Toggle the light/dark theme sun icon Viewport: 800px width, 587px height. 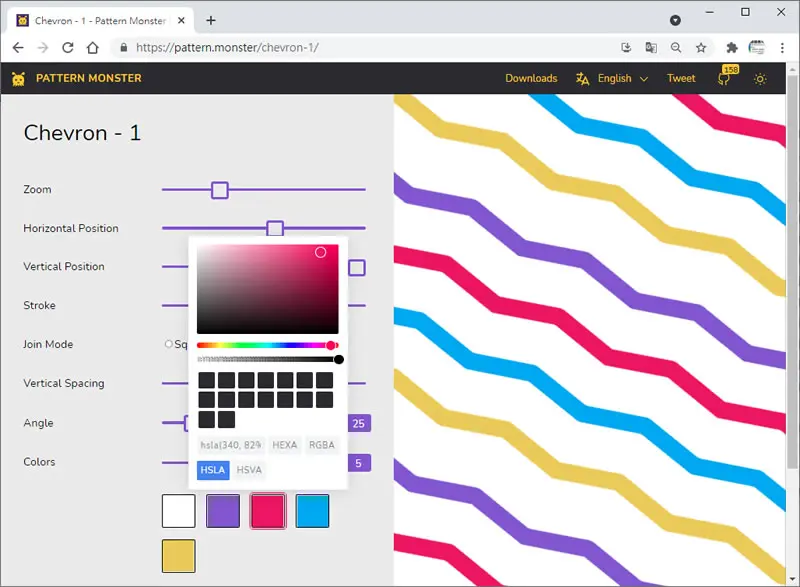point(760,79)
